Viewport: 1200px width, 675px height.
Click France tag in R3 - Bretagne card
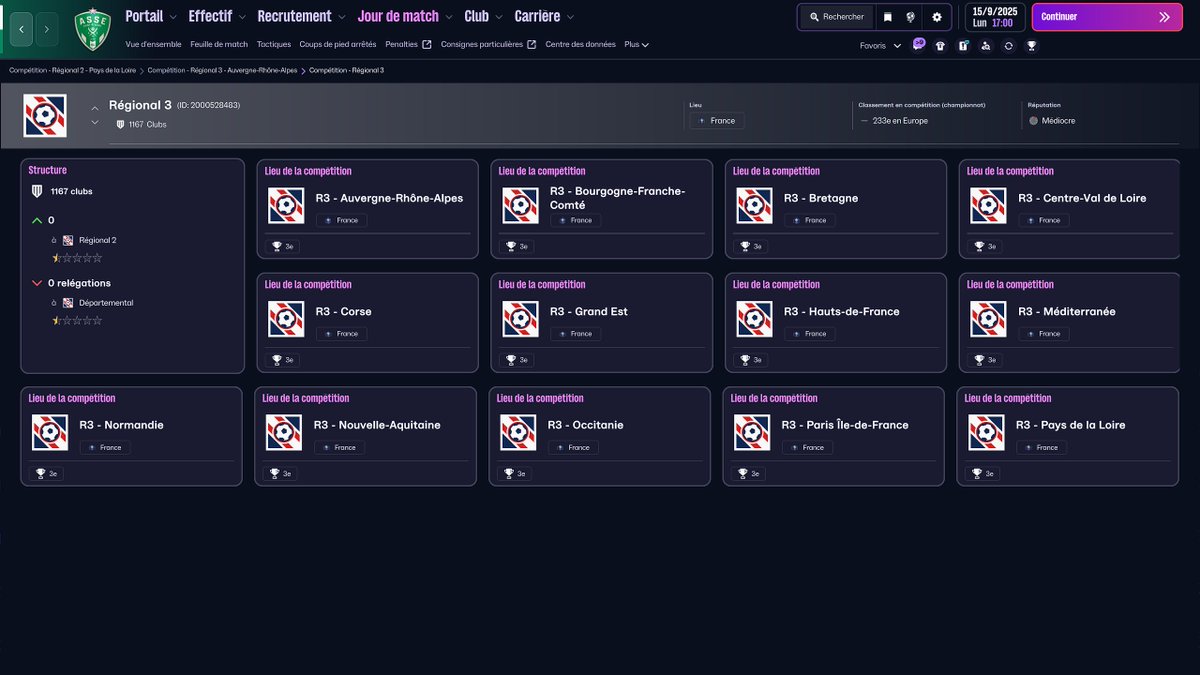810,220
